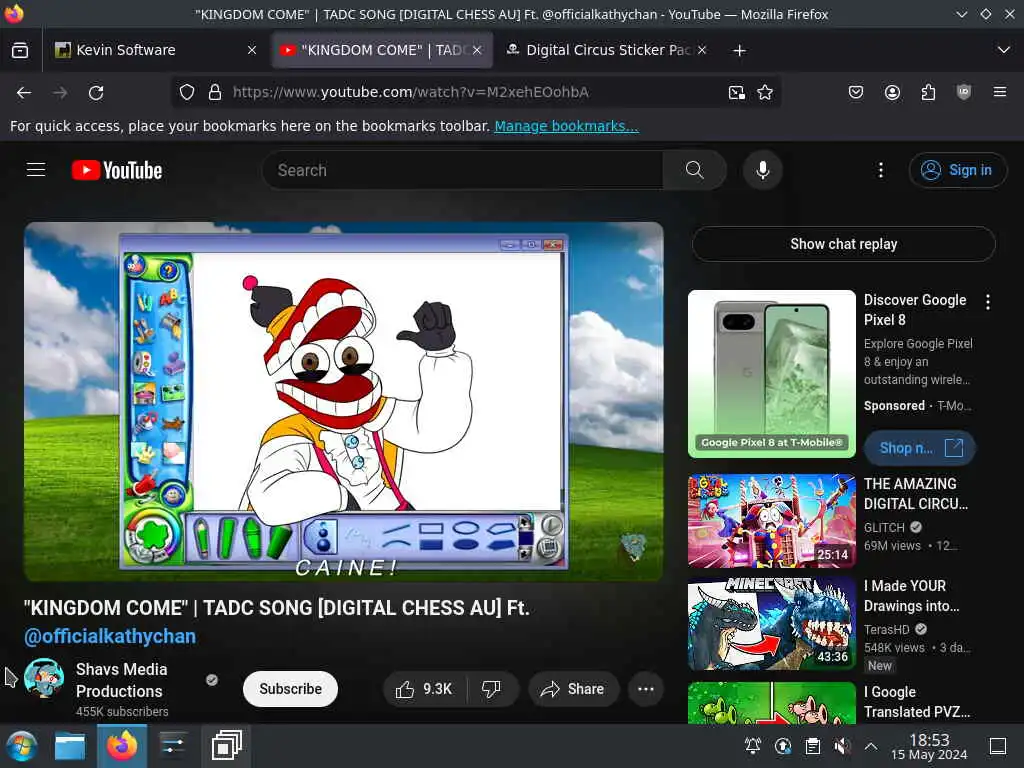Screen dimensions: 1024x768
Task: Open the clock showing 18:53
Action: pyautogui.click(x=929, y=746)
